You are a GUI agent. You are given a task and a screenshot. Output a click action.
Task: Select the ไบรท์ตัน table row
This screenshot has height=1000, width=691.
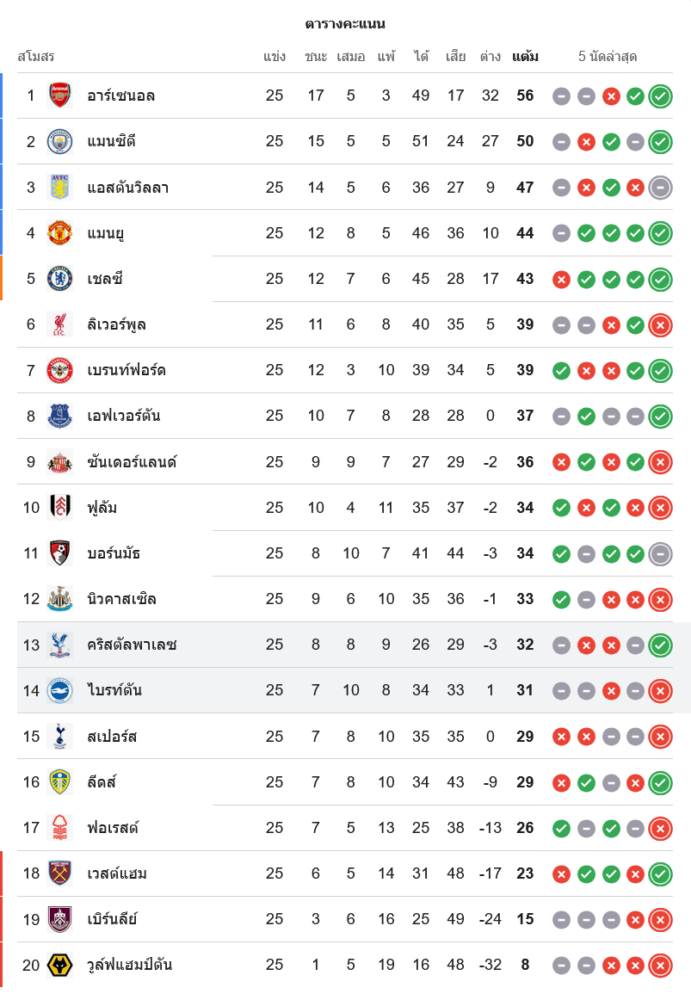350,690
